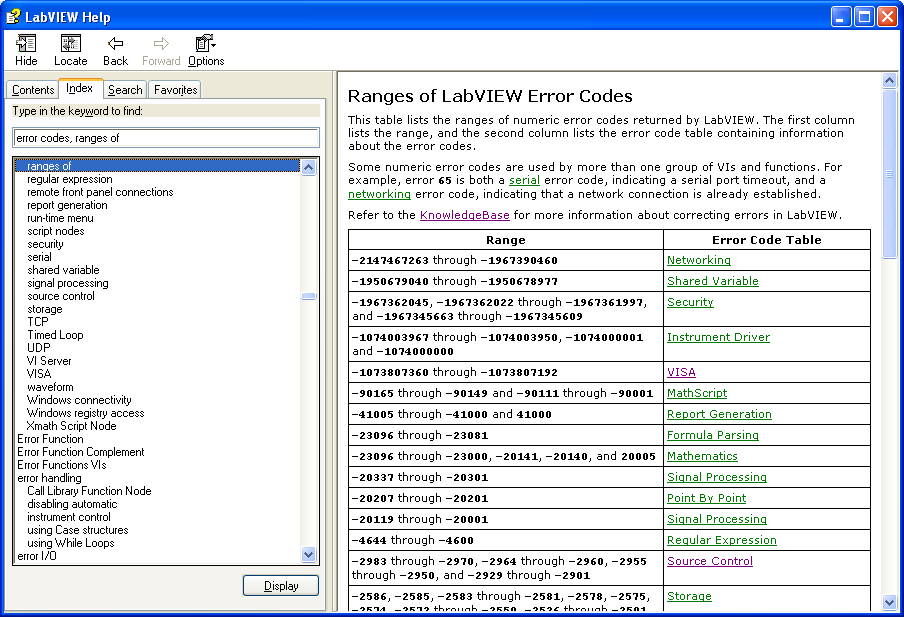Open the Networking error code table link

point(698,260)
